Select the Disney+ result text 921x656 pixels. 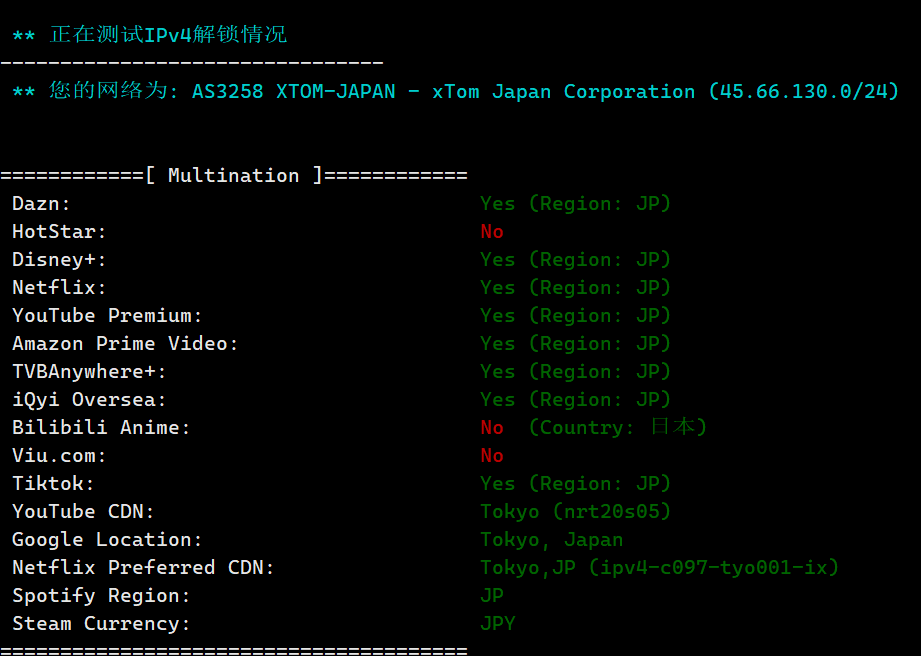pos(576,260)
